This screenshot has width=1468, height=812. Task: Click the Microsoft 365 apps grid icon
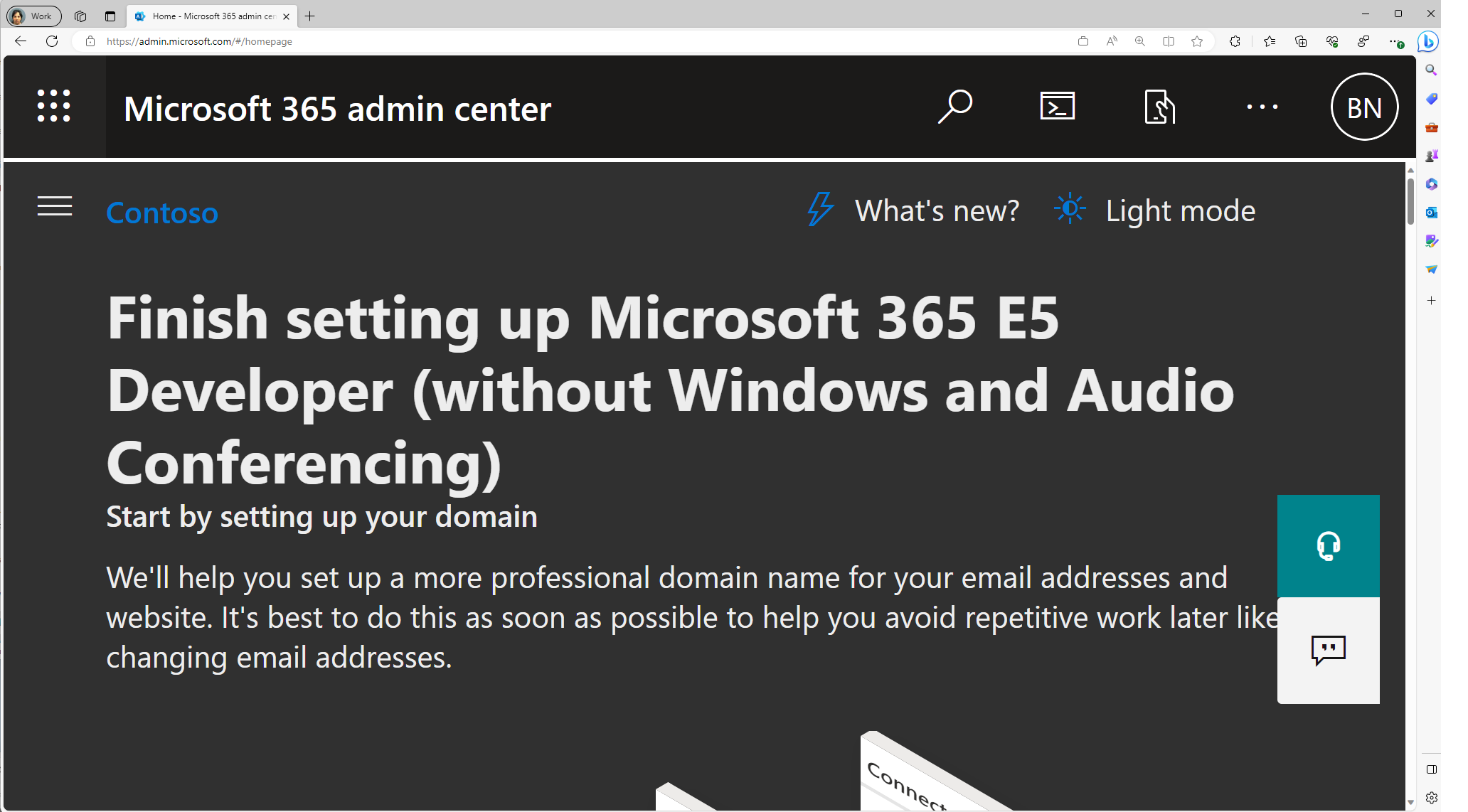(x=52, y=105)
